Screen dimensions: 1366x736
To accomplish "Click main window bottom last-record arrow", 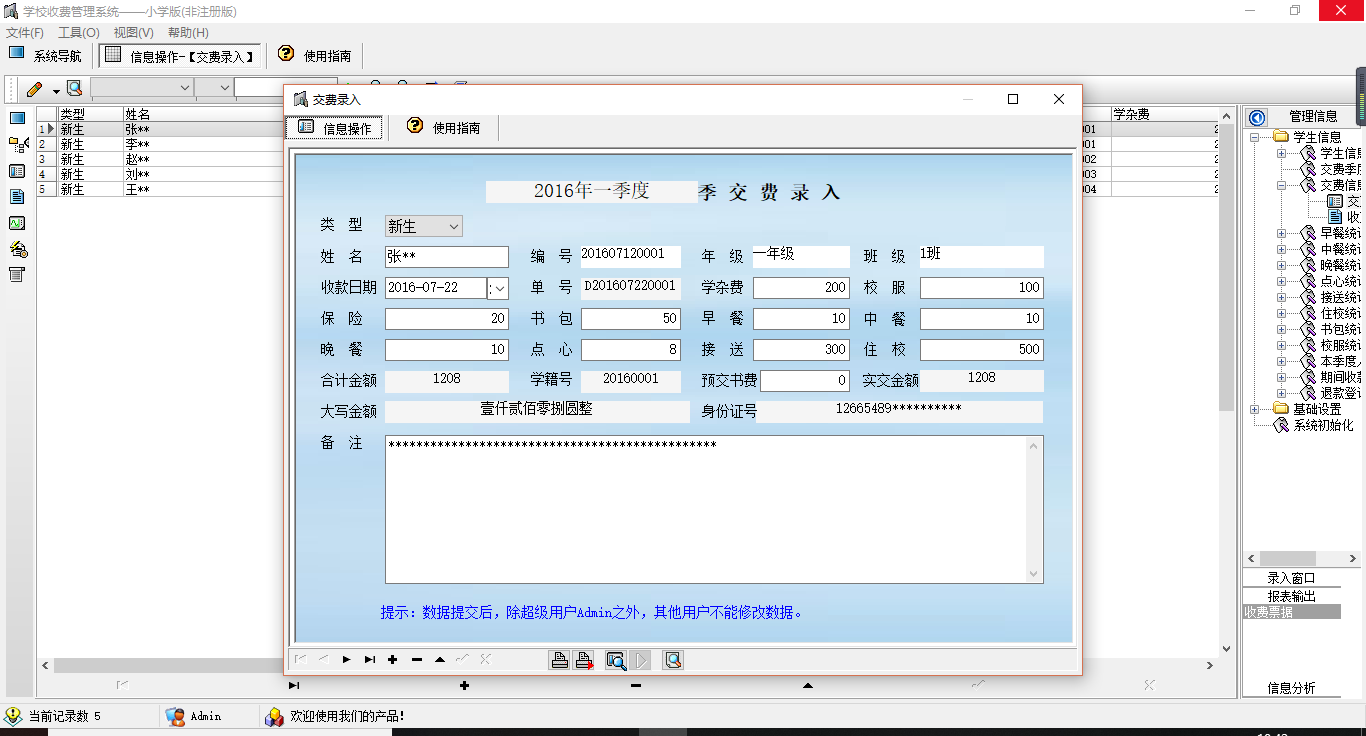I will [x=293, y=685].
